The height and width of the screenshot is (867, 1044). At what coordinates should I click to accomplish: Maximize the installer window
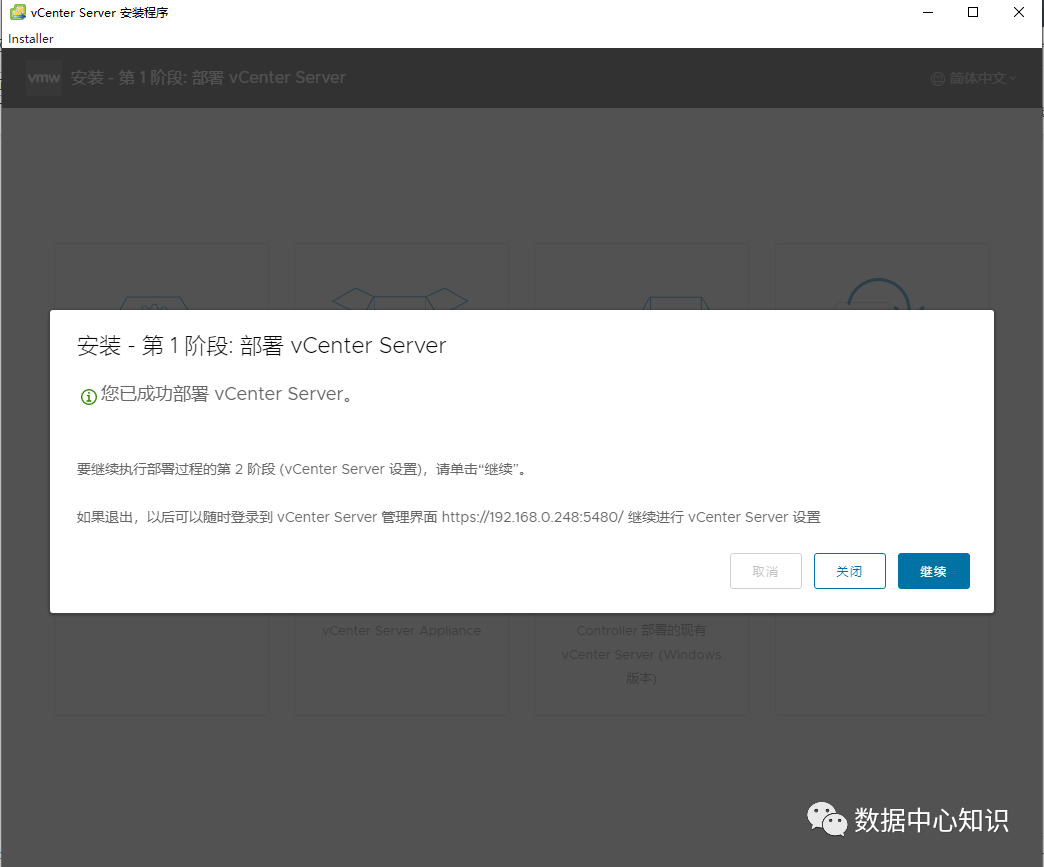tap(973, 13)
